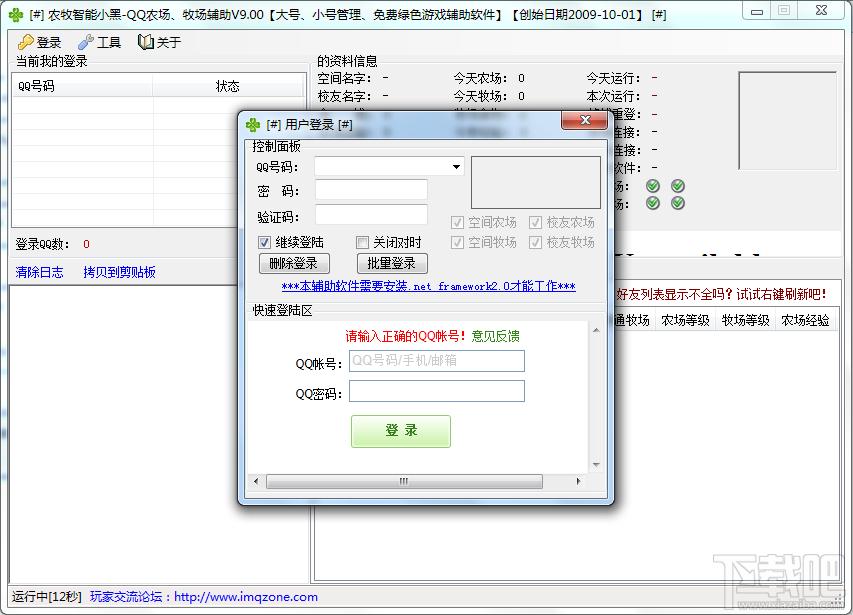Click the horizontal scrollbar thumb in login dialog
The width and height of the screenshot is (853, 615).
click(x=404, y=481)
